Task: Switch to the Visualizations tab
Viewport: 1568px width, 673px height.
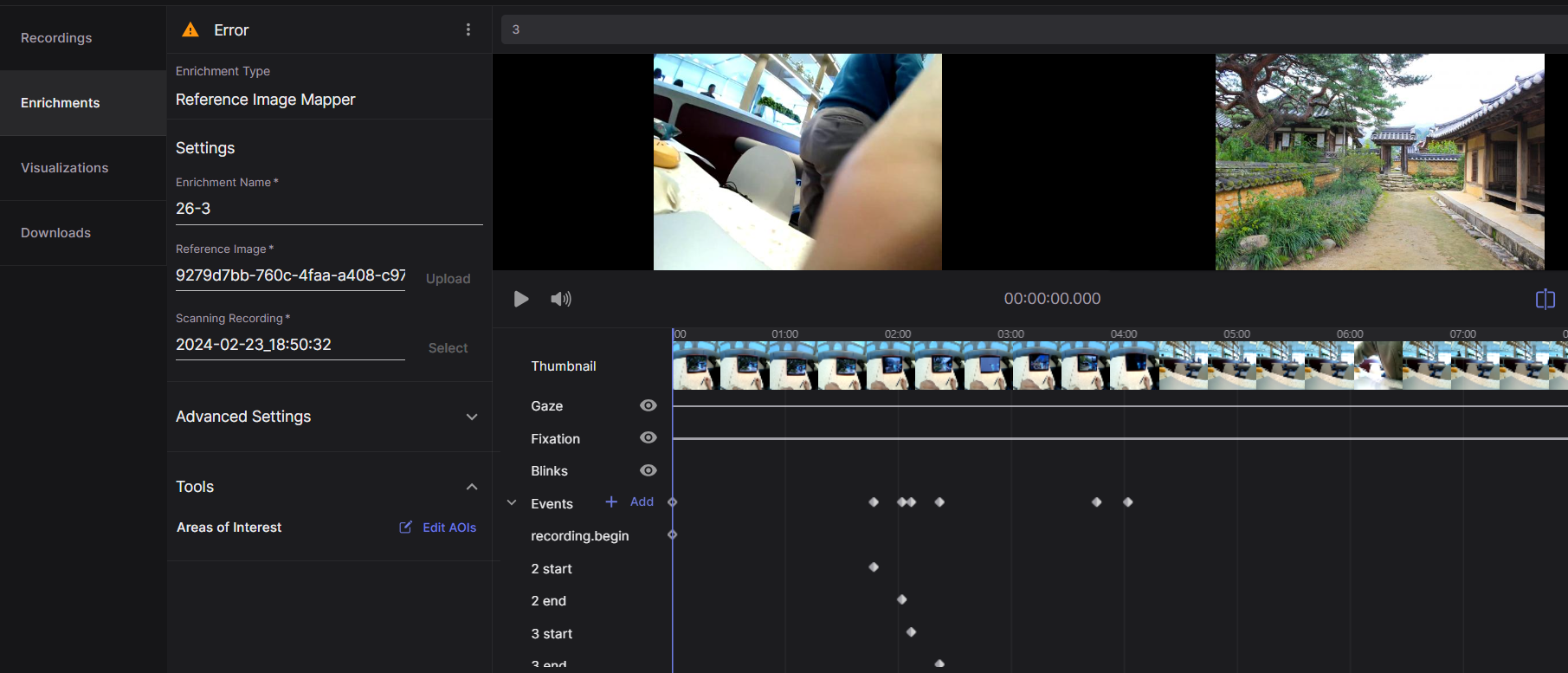Action: 83,168
